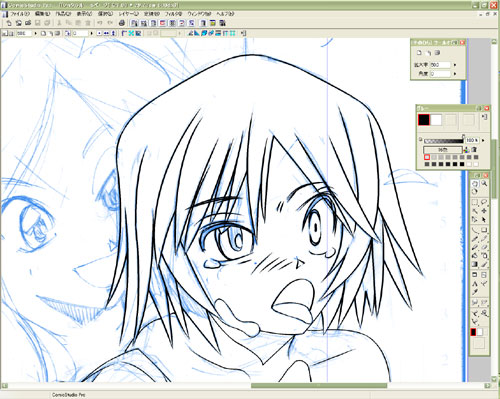Open the 表示 (View) menu
This screenshot has height=399, width=500.
click(84, 14)
